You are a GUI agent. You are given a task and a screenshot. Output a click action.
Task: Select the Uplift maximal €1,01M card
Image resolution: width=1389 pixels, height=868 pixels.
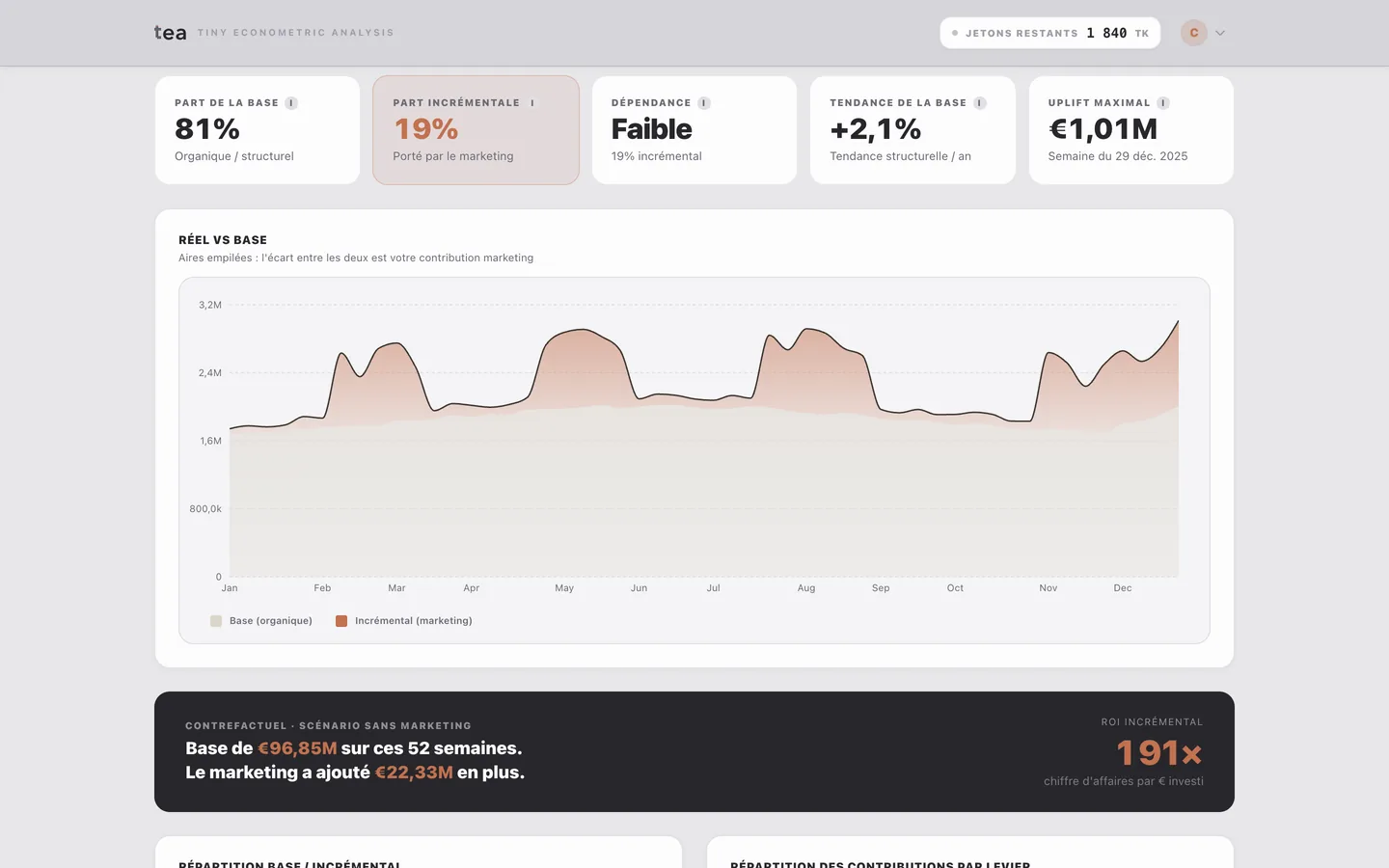(x=1131, y=130)
